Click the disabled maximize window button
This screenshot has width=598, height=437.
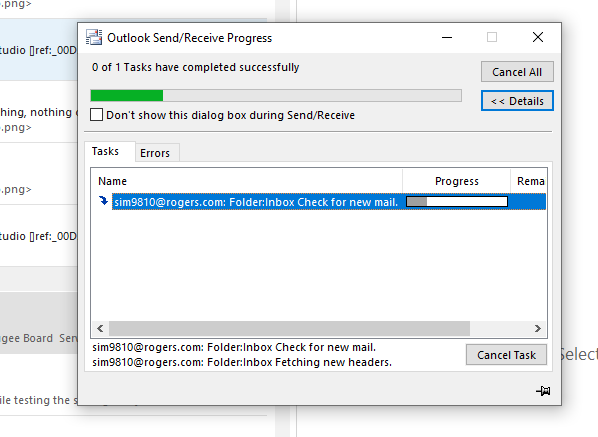492,37
